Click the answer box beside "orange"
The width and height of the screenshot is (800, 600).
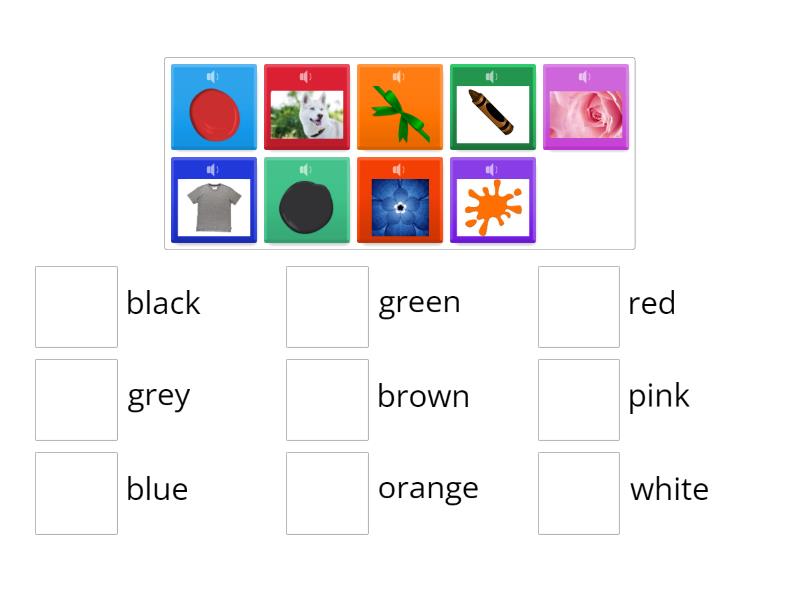[x=327, y=493]
